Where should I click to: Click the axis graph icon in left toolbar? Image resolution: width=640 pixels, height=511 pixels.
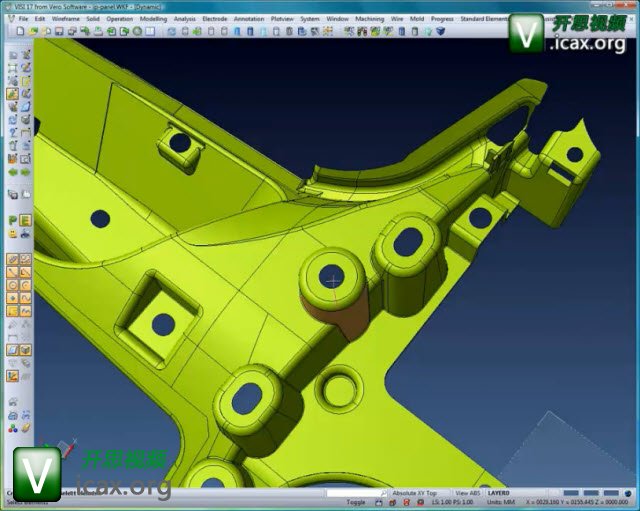tap(13, 376)
